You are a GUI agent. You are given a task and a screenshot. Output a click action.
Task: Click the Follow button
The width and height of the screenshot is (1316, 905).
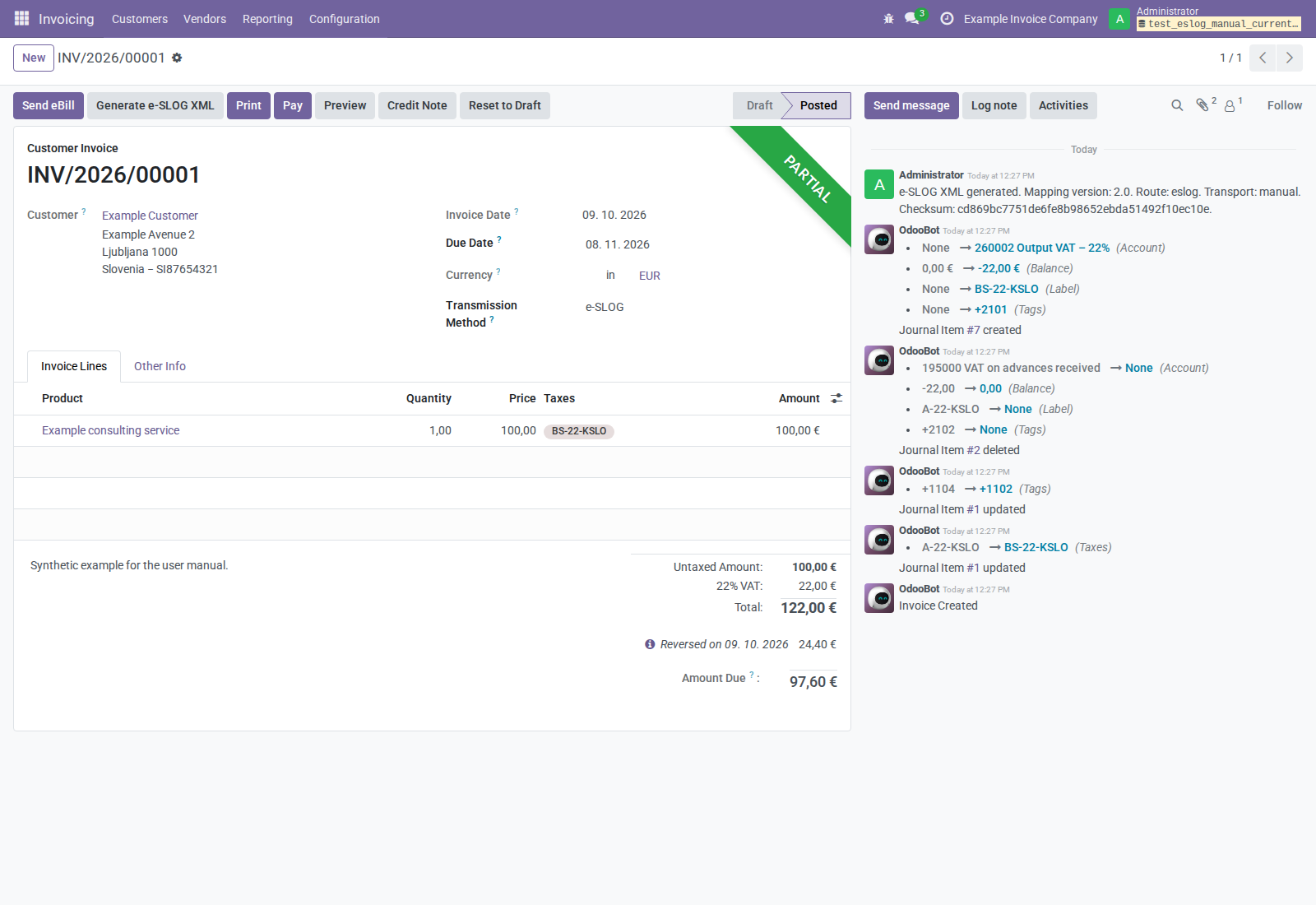tap(1285, 105)
